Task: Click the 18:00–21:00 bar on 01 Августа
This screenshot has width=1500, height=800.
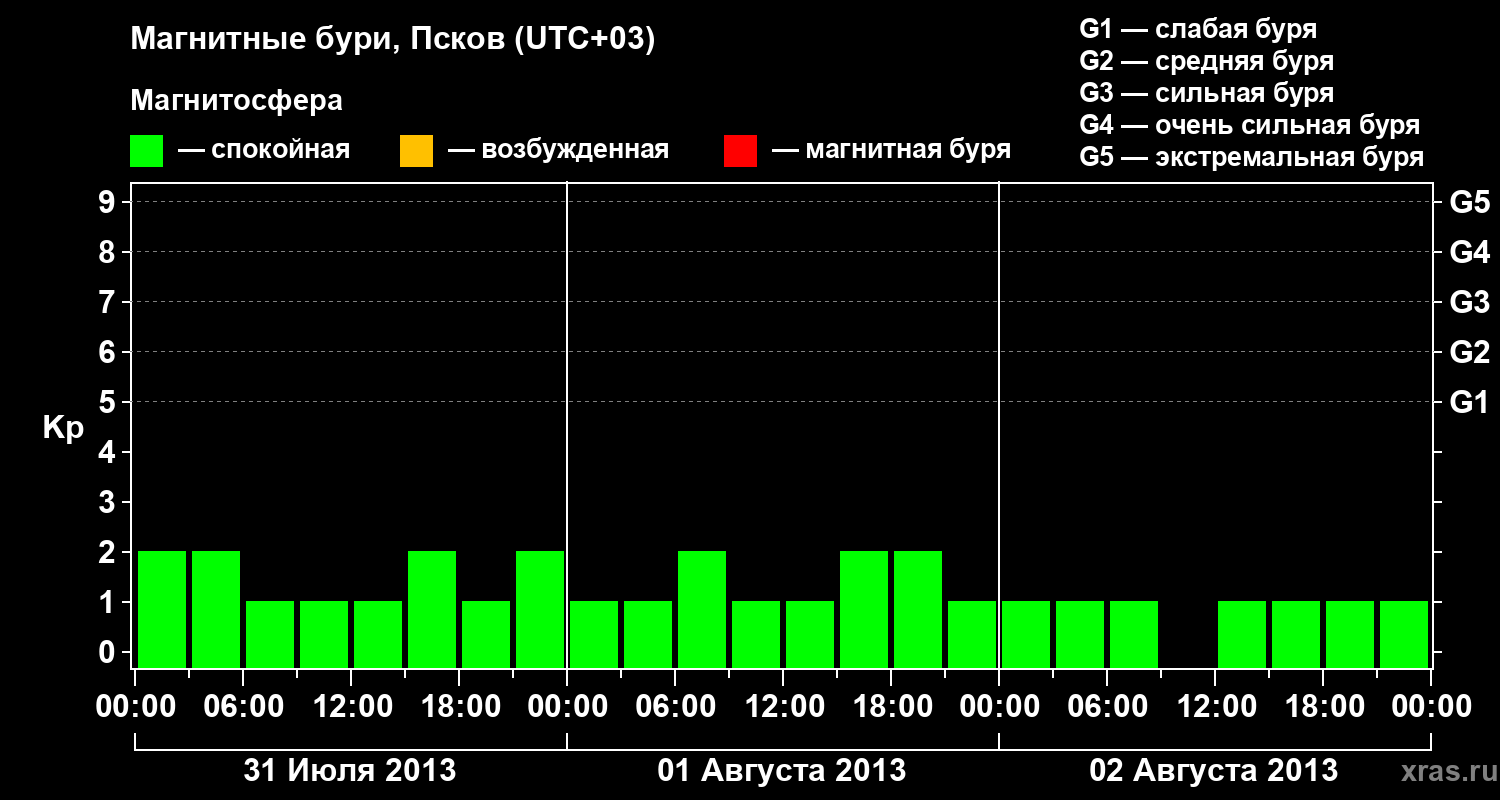Action: [918, 609]
